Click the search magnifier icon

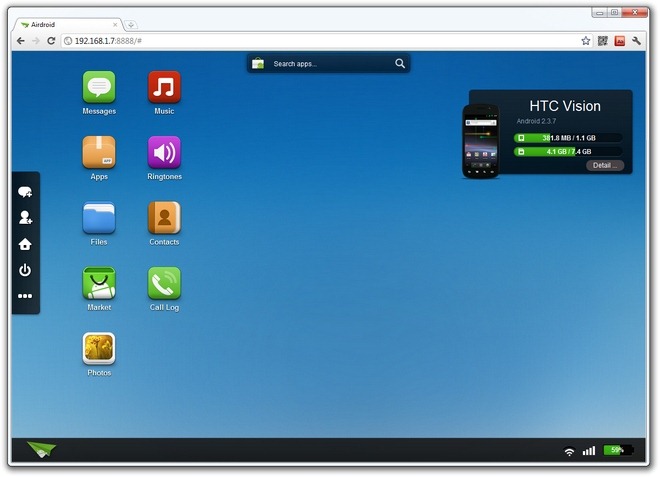(x=400, y=64)
